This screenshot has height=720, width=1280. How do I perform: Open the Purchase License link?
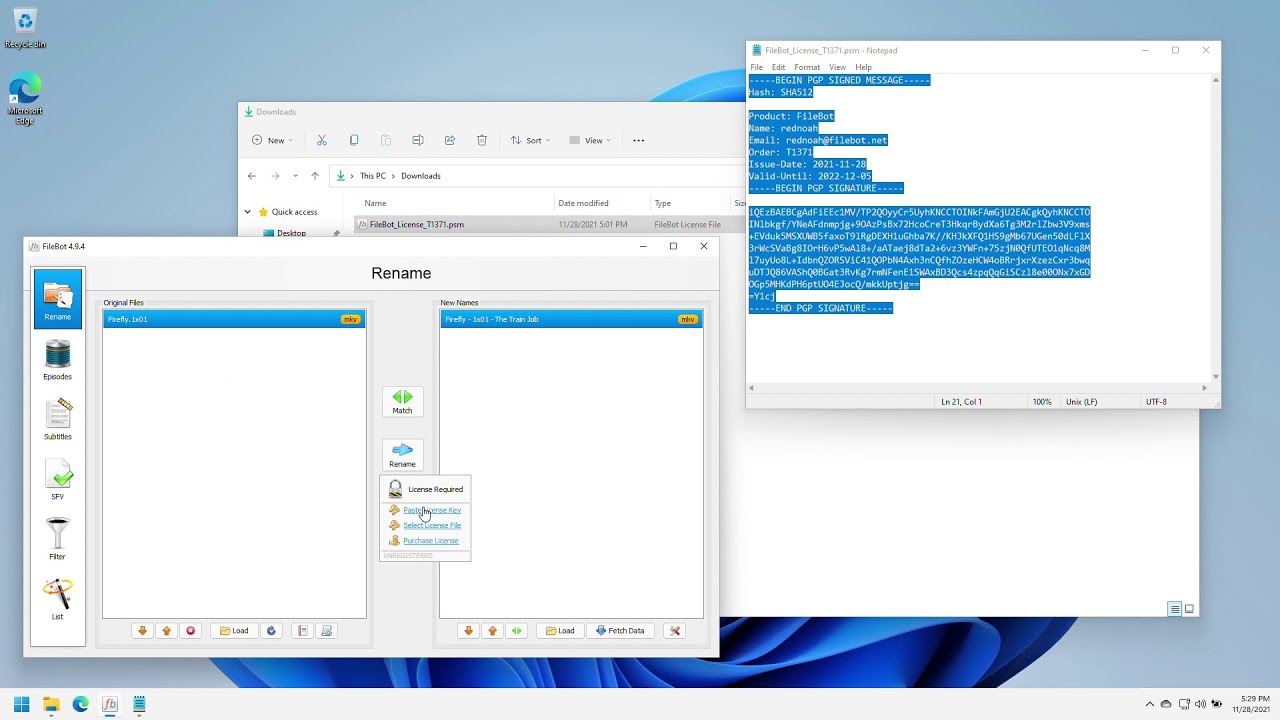click(x=431, y=541)
